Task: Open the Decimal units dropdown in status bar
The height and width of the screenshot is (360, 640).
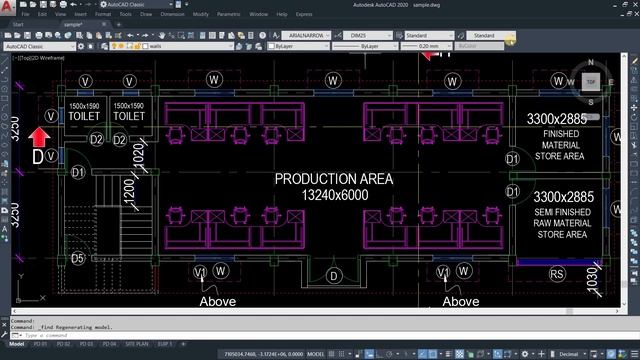Action: click(571, 354)
